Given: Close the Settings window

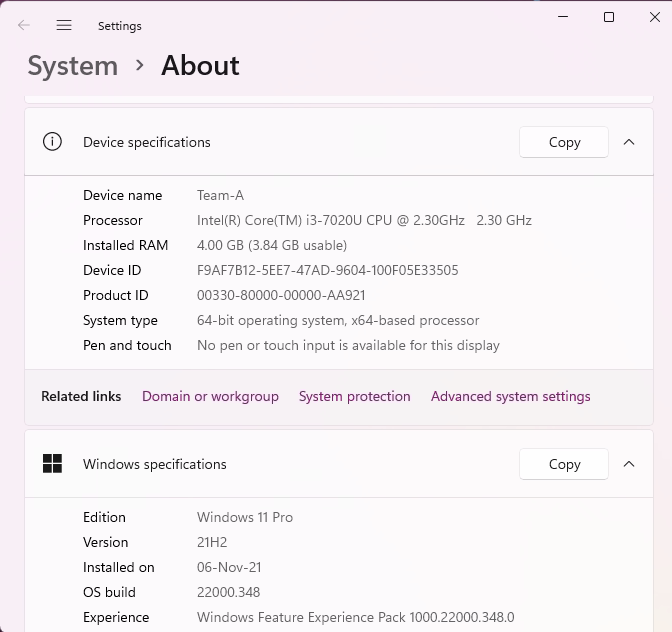Looking at the screenshot, I should pyautogui.click(x=654, y=17).
